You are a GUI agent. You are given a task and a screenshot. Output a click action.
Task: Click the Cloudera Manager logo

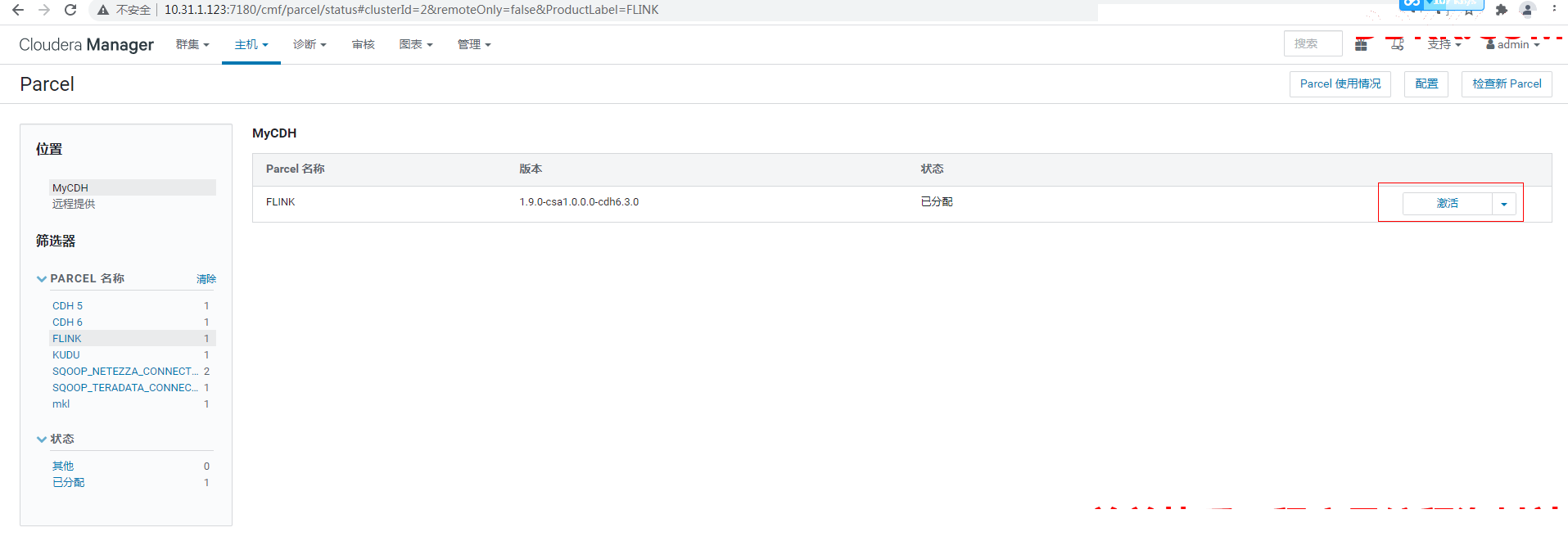(x=86, y=44)
